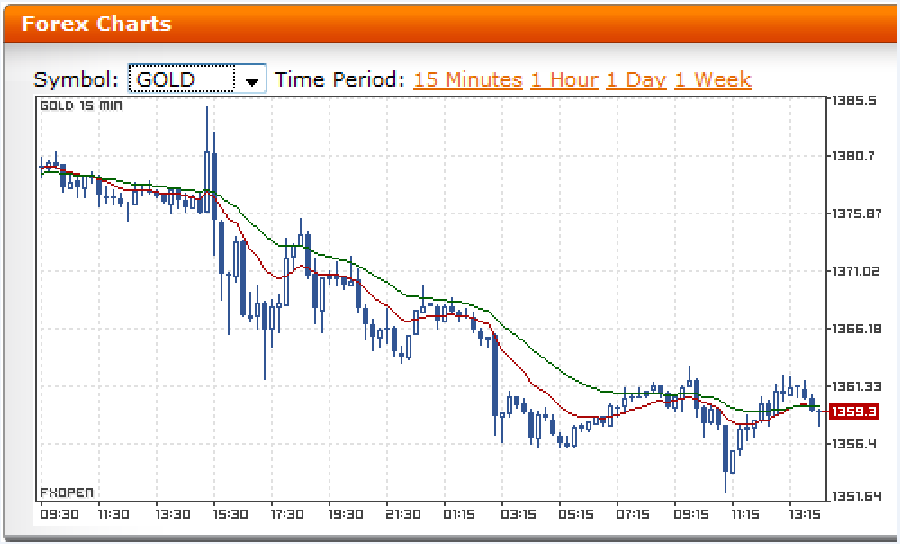
Task: Click the 1380.7 price axis label
Action: coord(854,156)
